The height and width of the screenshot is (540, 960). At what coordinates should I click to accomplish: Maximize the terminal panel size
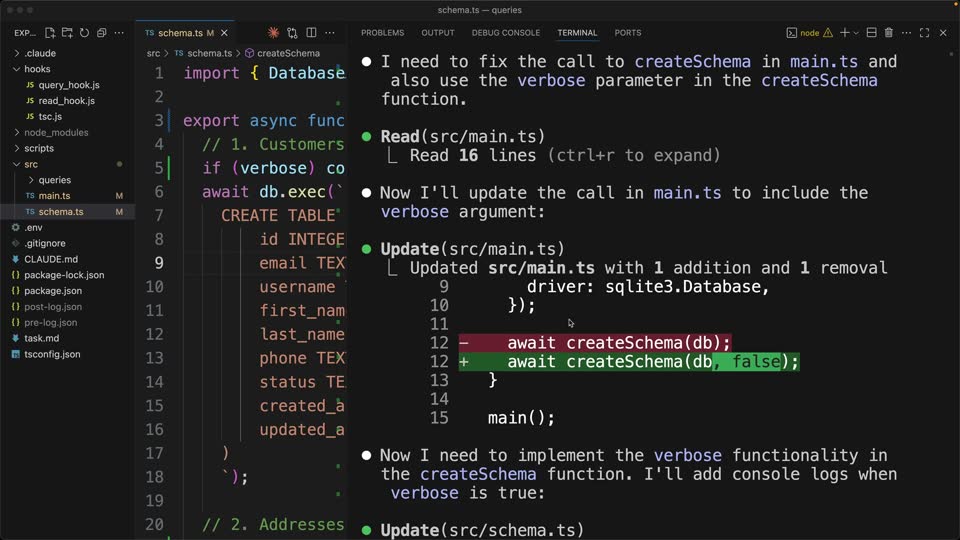(x=924, y=33)
